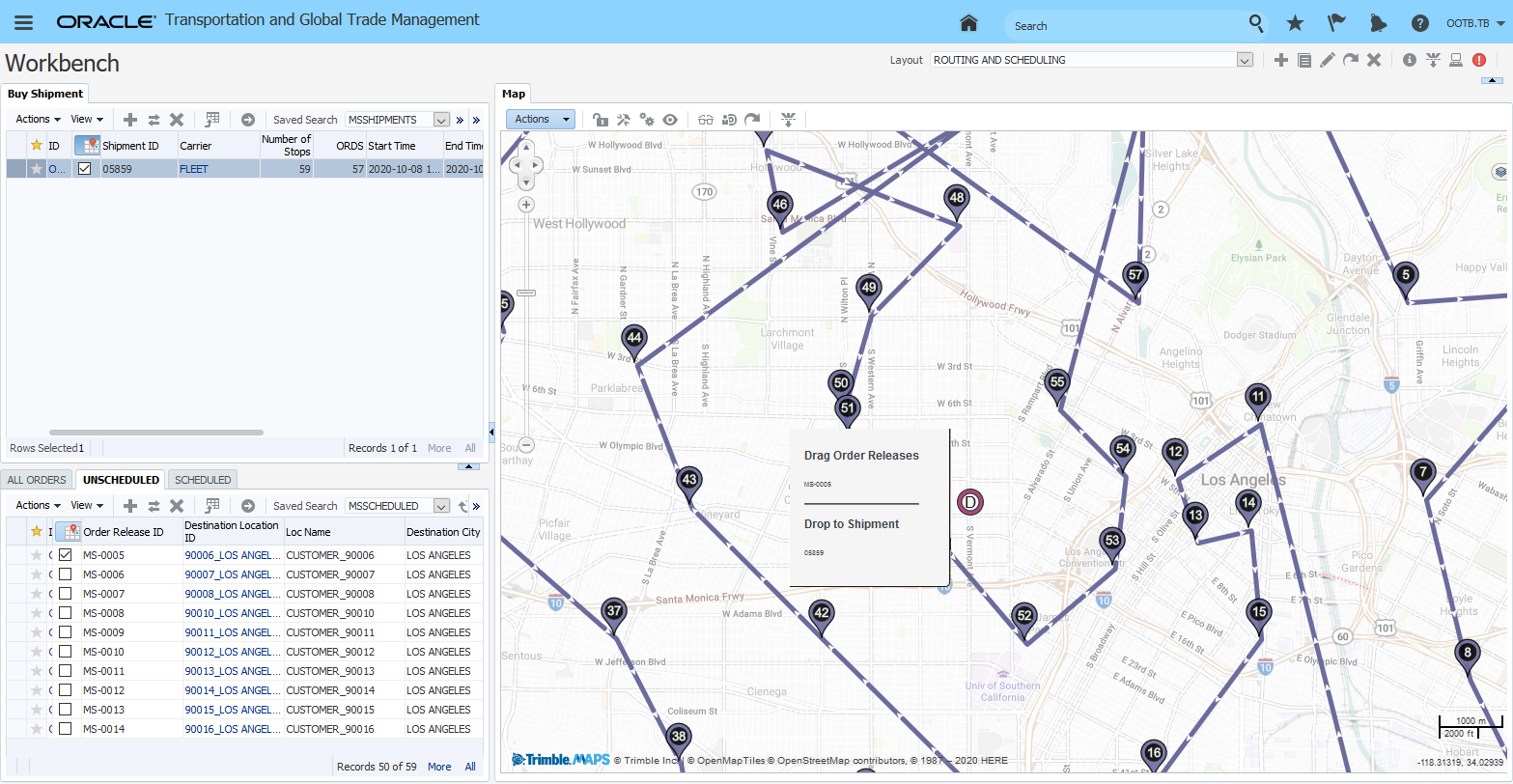Switch to the ALL ORDERS tab
The width and height of the screenshot is (1513, 784).
tap(37, 480)
